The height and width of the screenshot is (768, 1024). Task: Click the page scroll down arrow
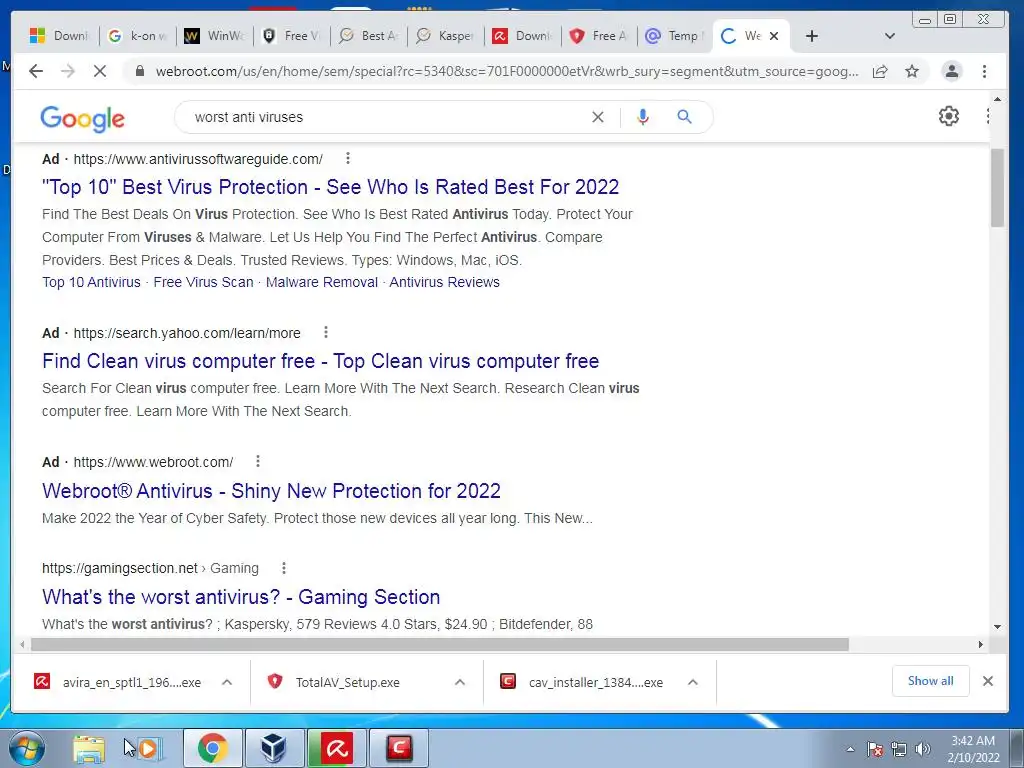(x=997, y=627)
